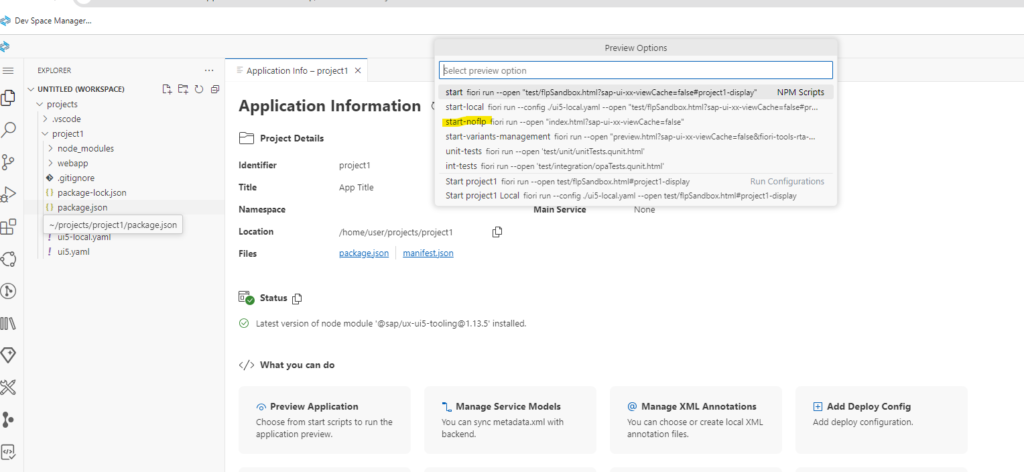The width and height of the screenshot is (1024, 472).
Task: Focus the Select preview option input
Action: click(x=636, y=70)
